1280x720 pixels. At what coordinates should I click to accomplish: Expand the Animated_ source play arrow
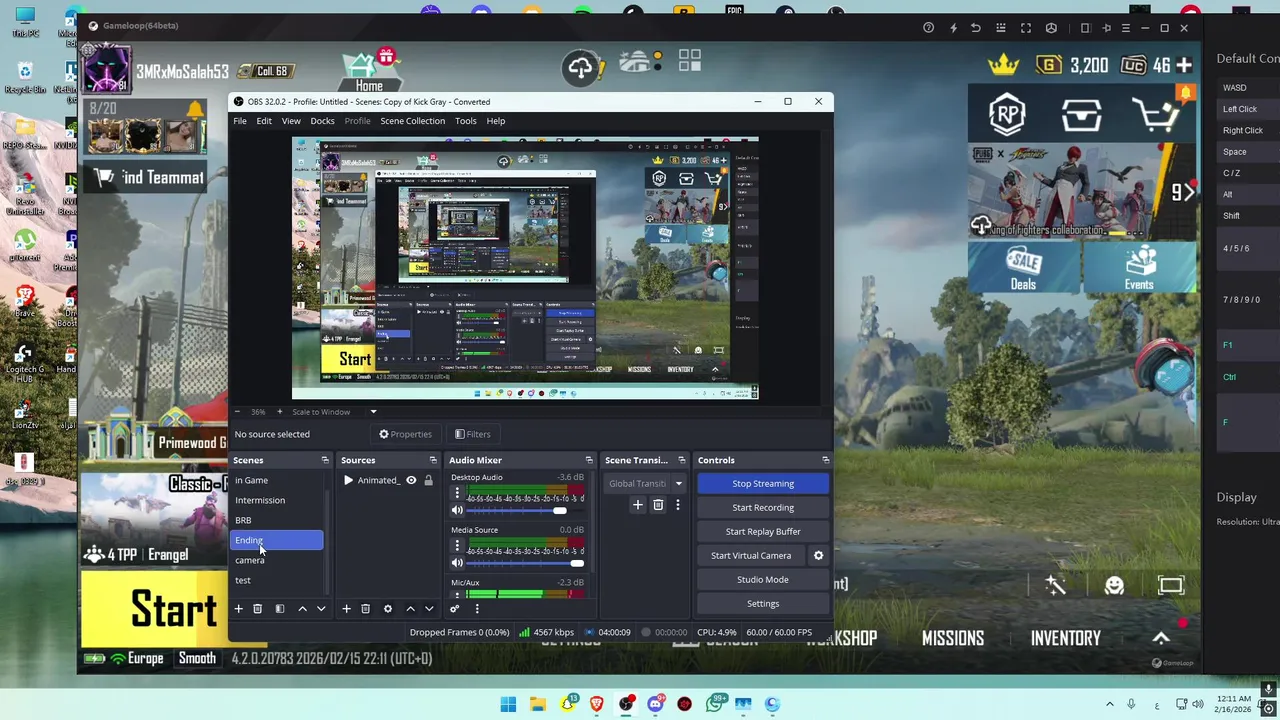348,480
